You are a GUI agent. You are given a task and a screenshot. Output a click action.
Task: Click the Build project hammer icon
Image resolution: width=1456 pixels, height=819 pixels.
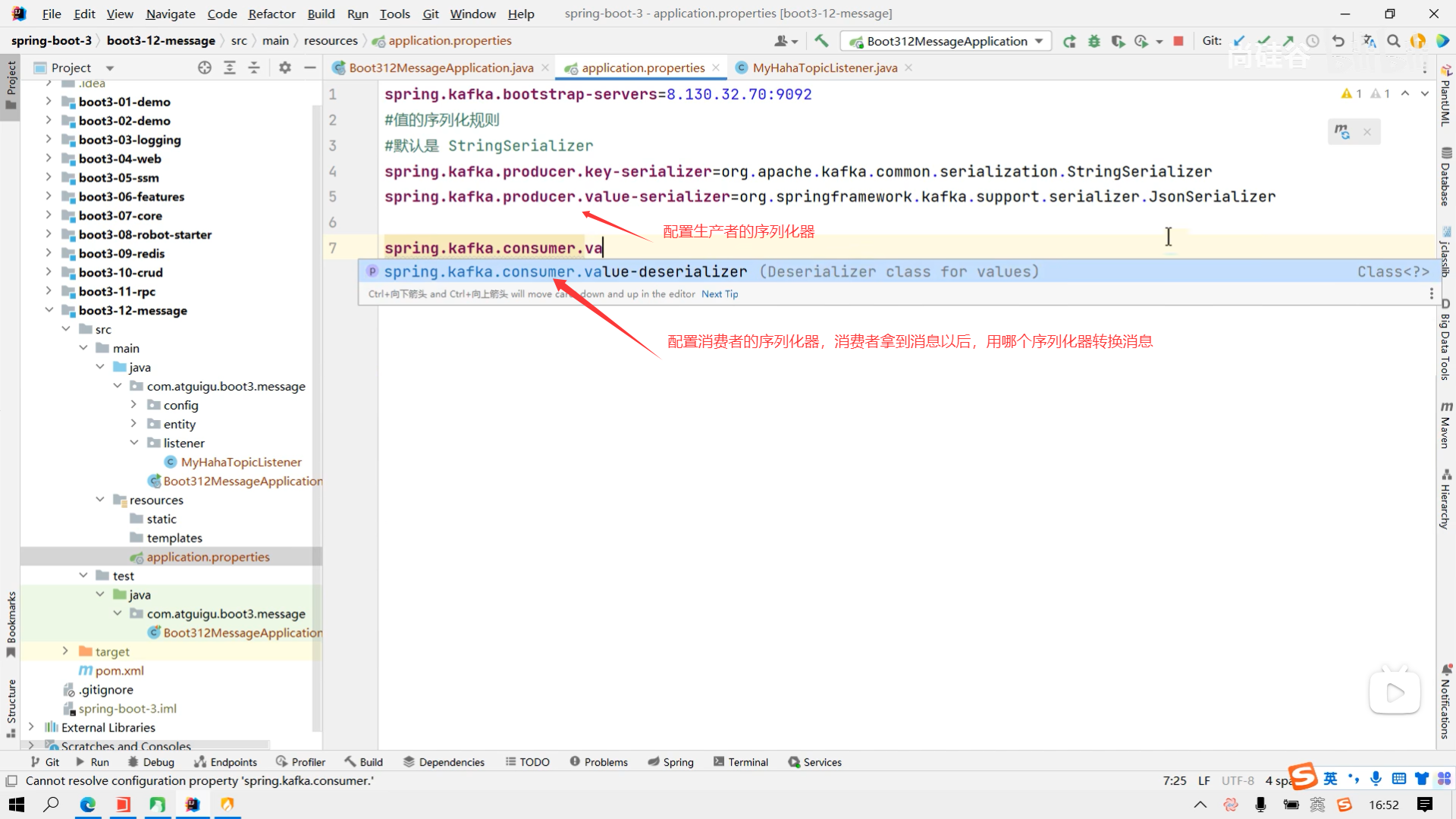coord(821,41)
